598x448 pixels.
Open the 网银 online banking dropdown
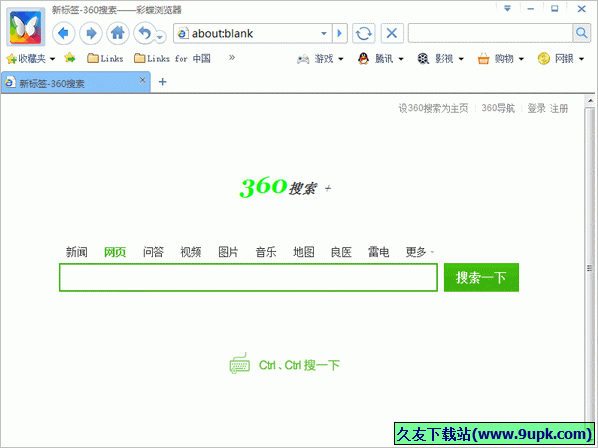pos(561,59)
